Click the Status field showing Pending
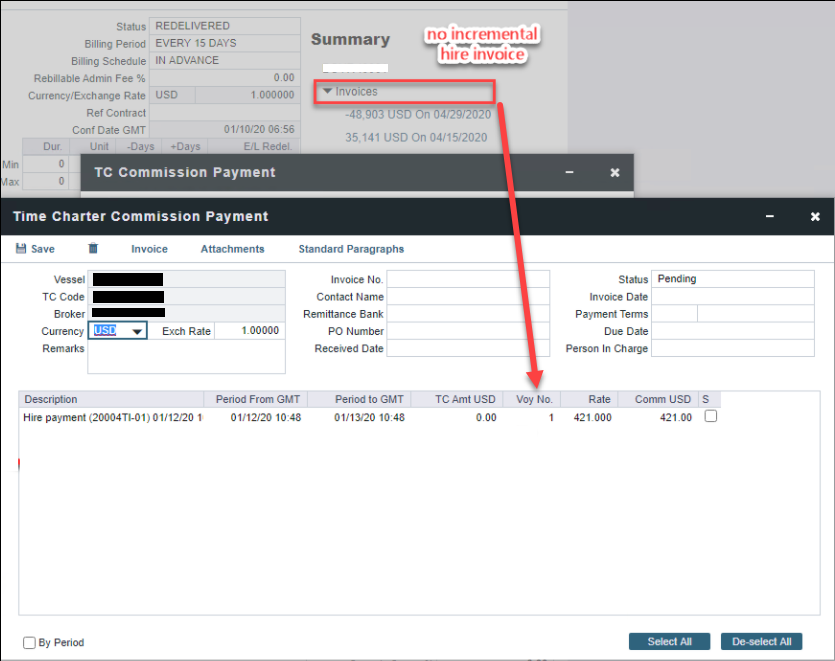The width and height of the screenshot is (835, 661). 732,279
